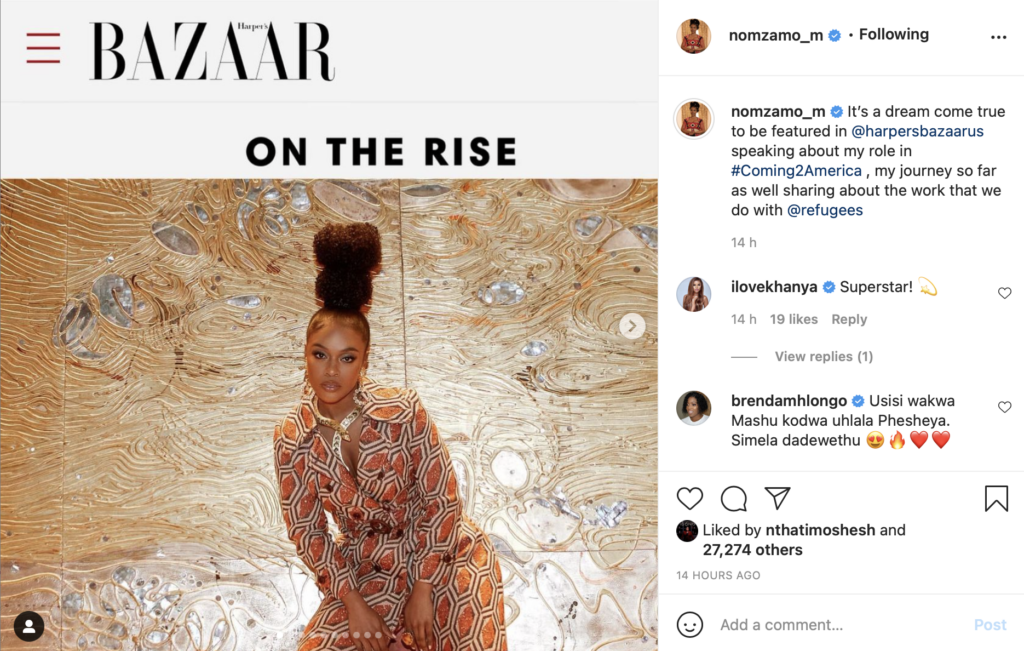Click the Post comment button
This screenshot has width=1024, height=651.
coord(990,625)
